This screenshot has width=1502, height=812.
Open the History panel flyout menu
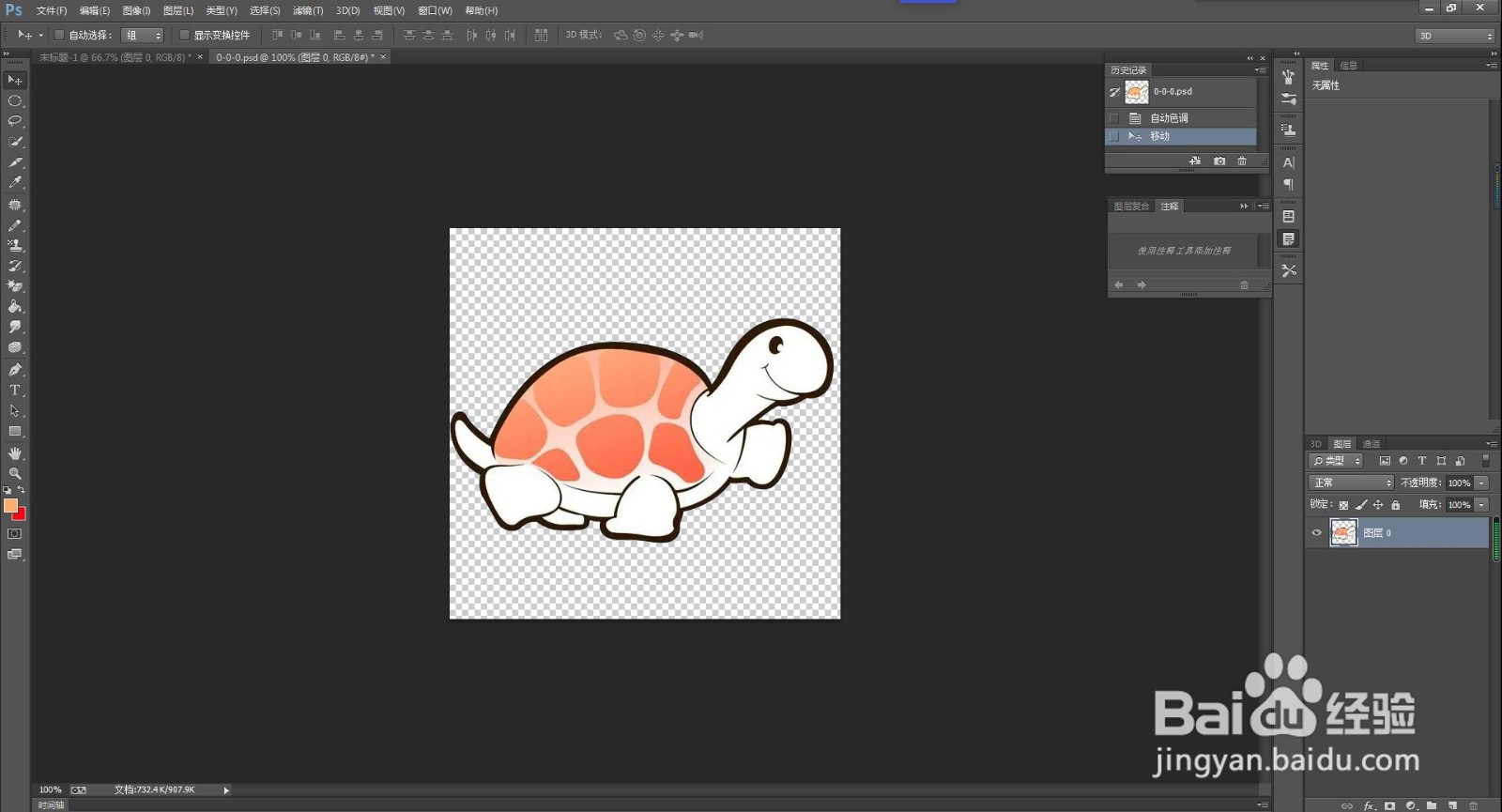coord(1261,70)
